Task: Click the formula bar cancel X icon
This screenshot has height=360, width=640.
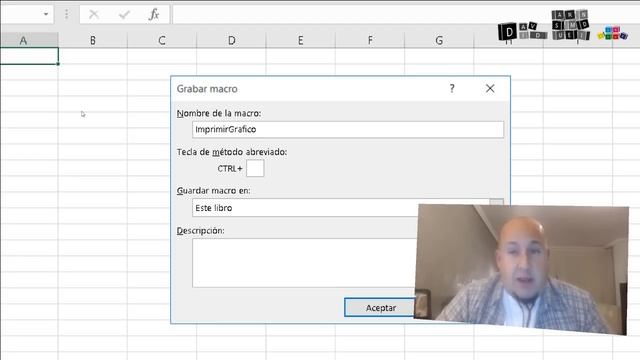Action: (94, 15)
